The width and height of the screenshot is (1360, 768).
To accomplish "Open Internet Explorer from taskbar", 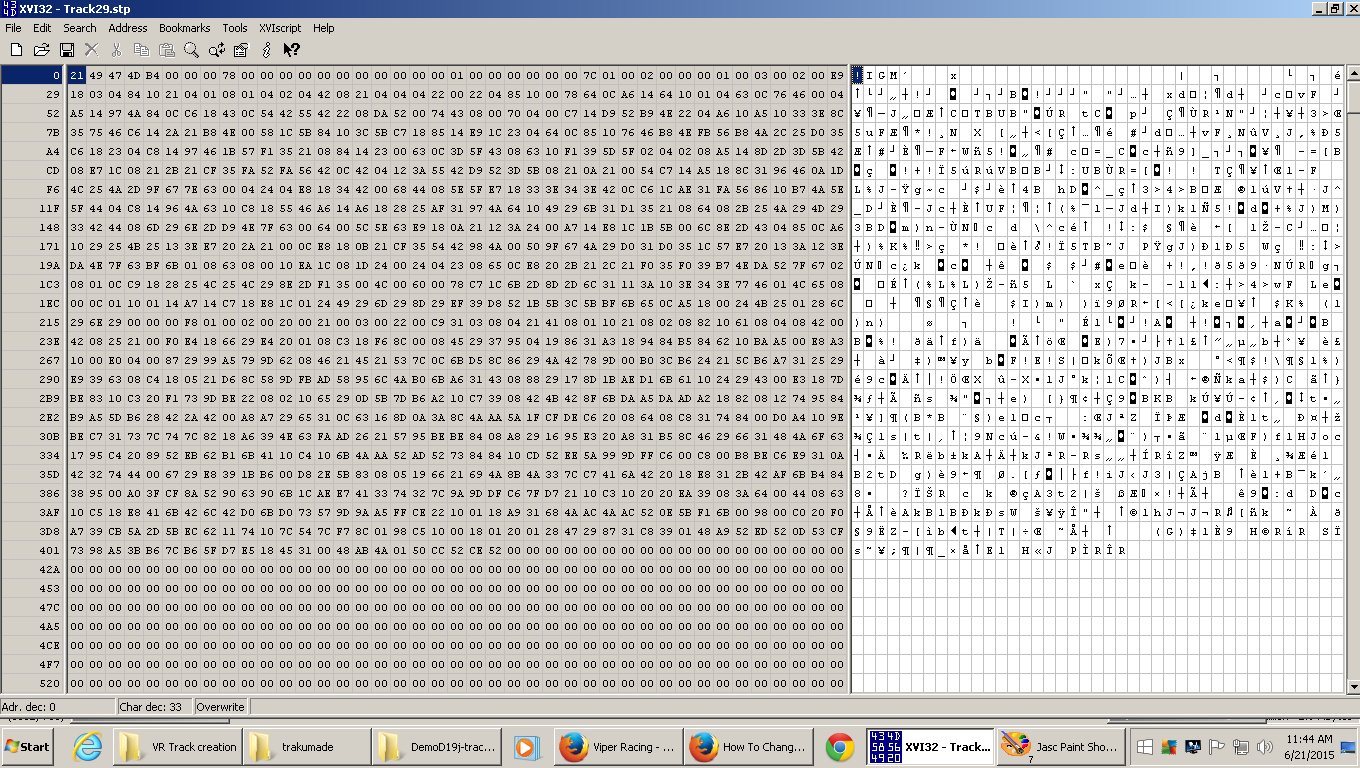I will pyautogui.click(x=87, y=746).
